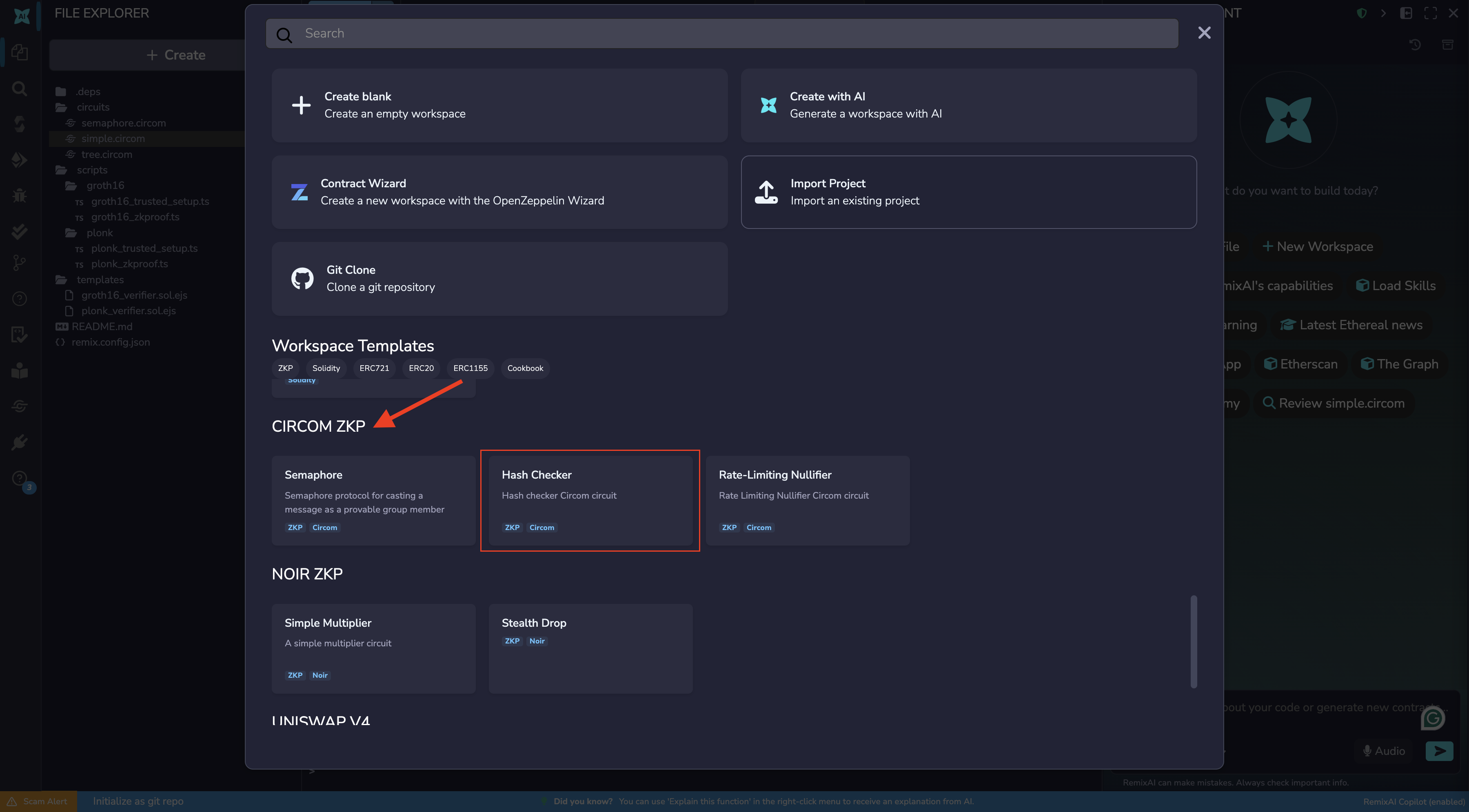The image size is (1469, 812).
Task: Filter templates by ERC1155 tag
Action: coord(470,368)
